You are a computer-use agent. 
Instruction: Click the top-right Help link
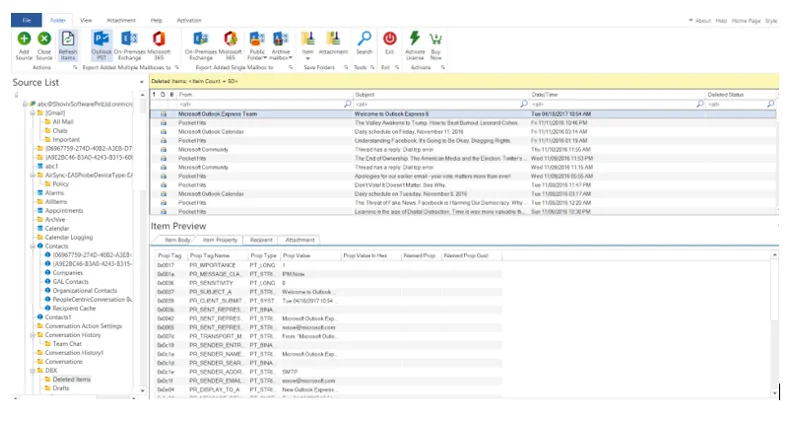721,21
